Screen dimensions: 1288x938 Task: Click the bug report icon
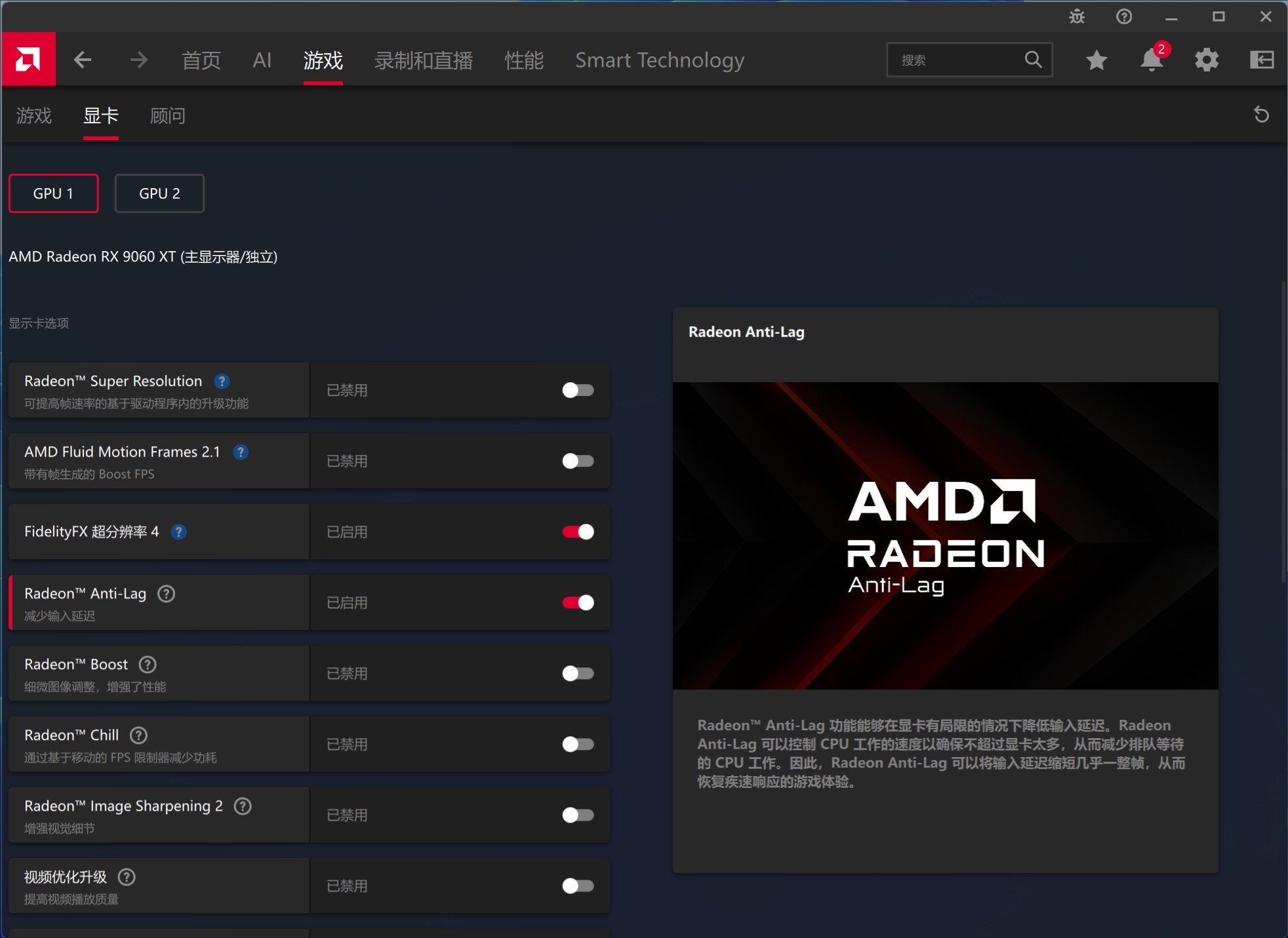(1077, 17)
